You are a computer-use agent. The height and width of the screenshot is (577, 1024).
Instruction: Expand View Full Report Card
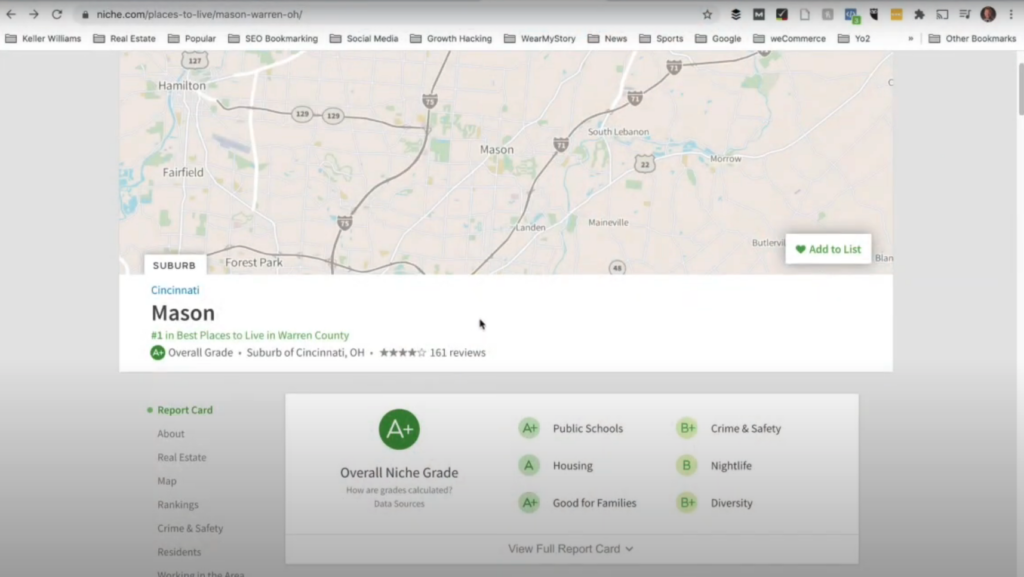tap(571, 549)
